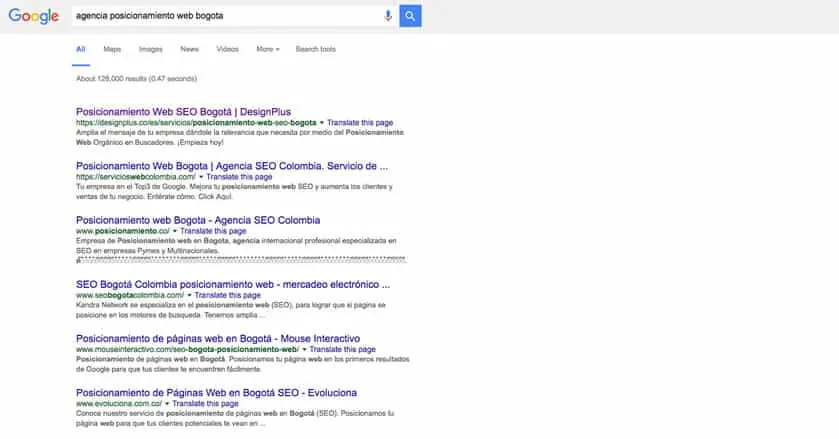This screenshot has height=439, width=839.
Task: Expand arrow next to mouseinteractivo.com URL
Action: pos(304,350)
